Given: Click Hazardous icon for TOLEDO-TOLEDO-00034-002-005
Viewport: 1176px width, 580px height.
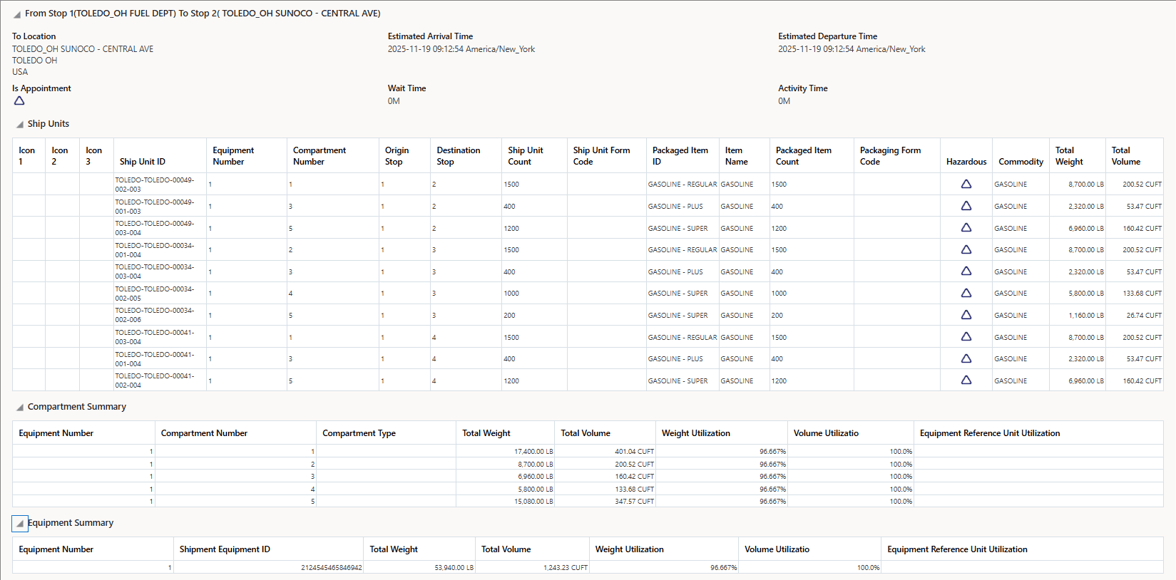Looking at the screenshot, I should [965, 294].
